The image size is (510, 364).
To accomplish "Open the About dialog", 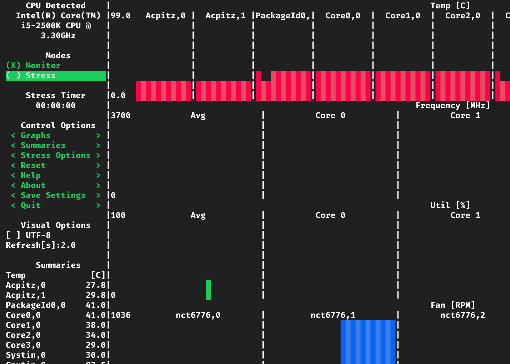I will pyautogui.click(x=55, y=185).
